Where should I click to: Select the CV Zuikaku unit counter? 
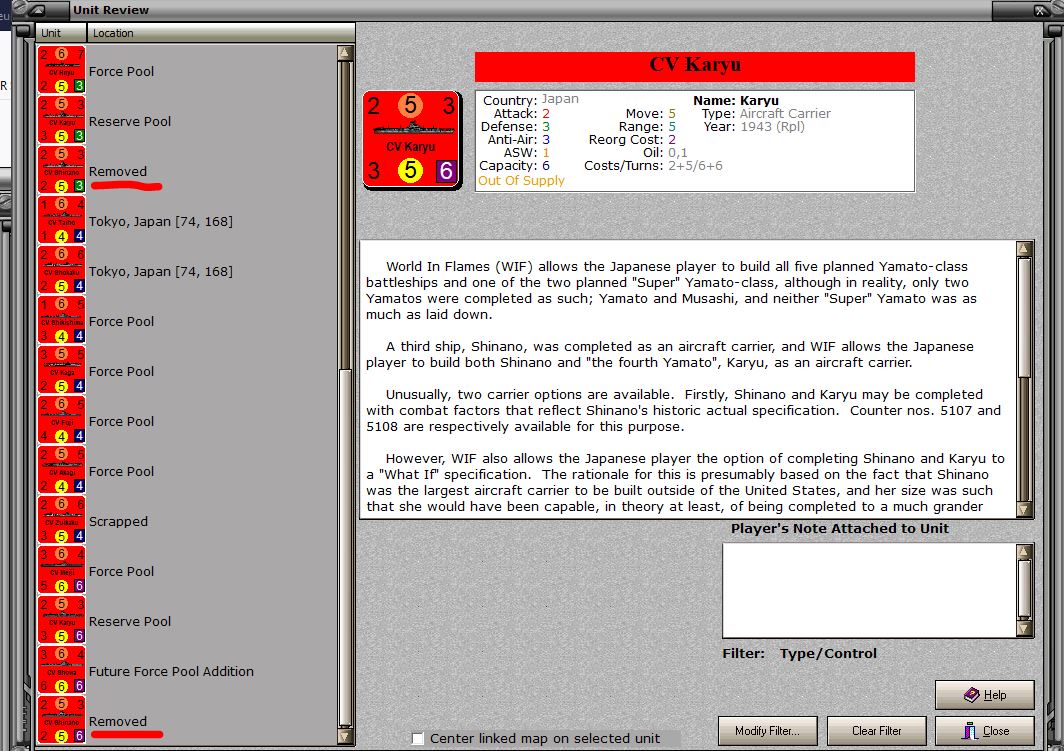point(62,521)
